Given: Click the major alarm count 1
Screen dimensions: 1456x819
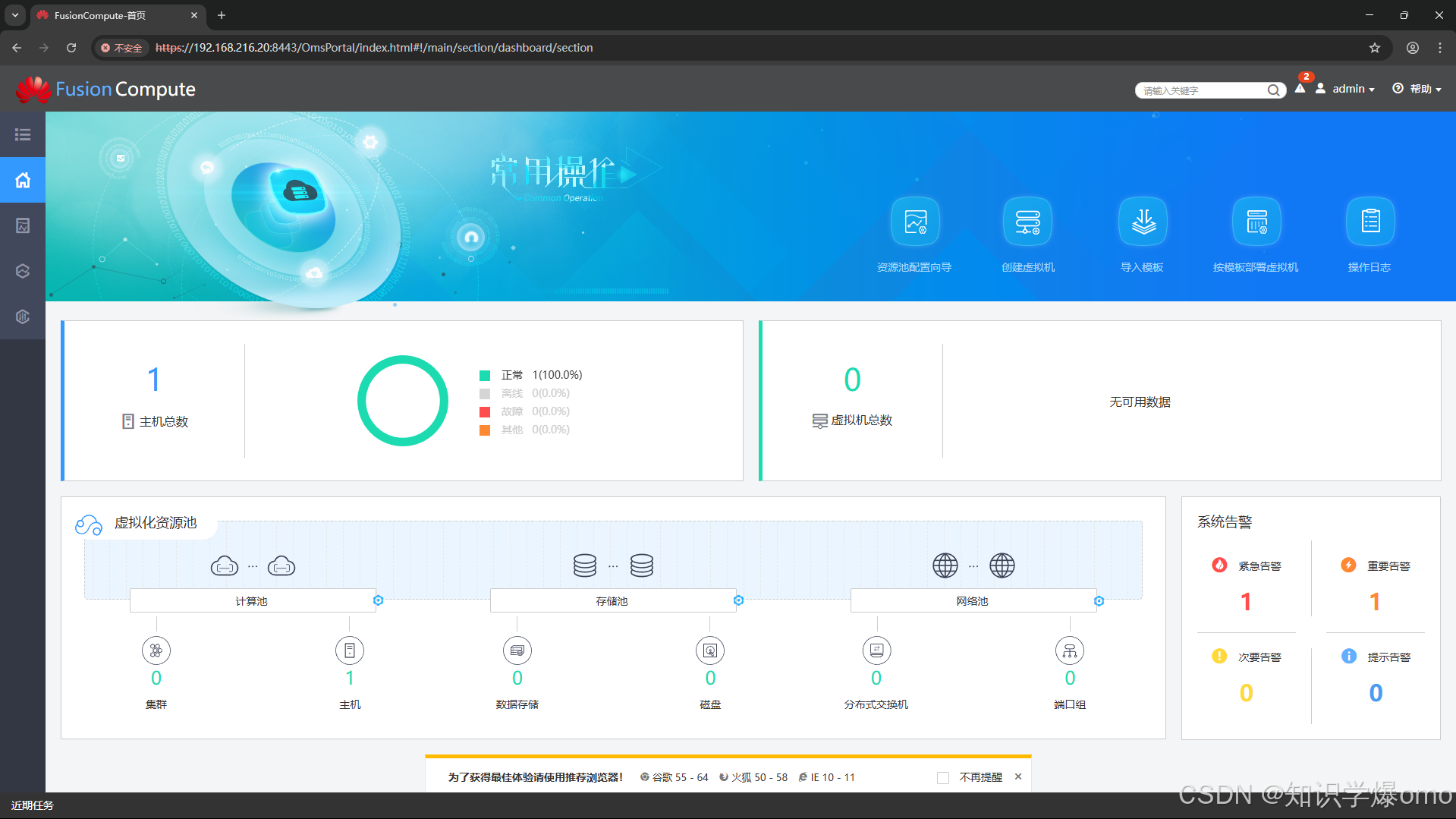Looking at the screenshot, I should coord(1375,602).
